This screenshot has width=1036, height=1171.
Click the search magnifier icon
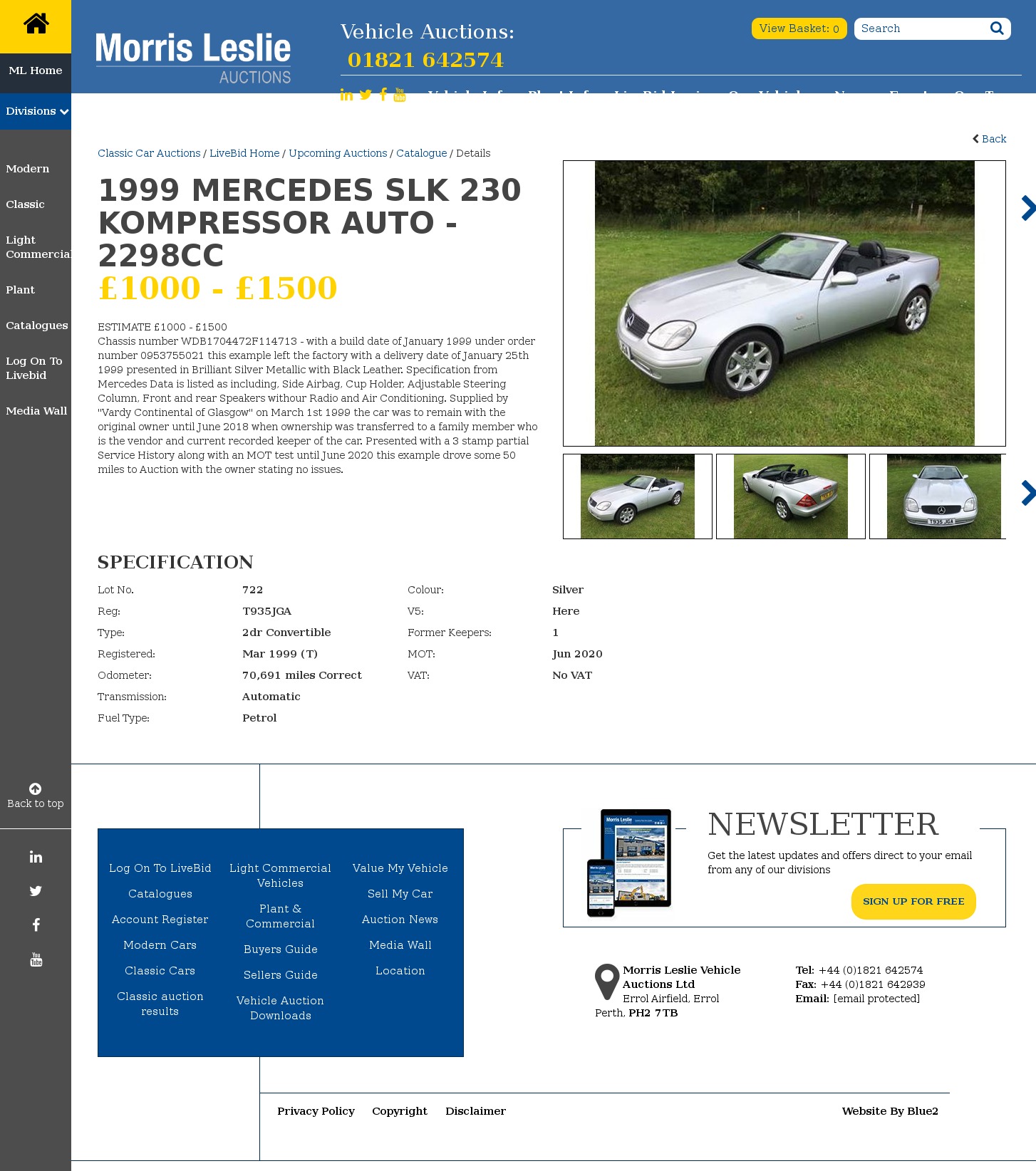(x=997, y=28)
